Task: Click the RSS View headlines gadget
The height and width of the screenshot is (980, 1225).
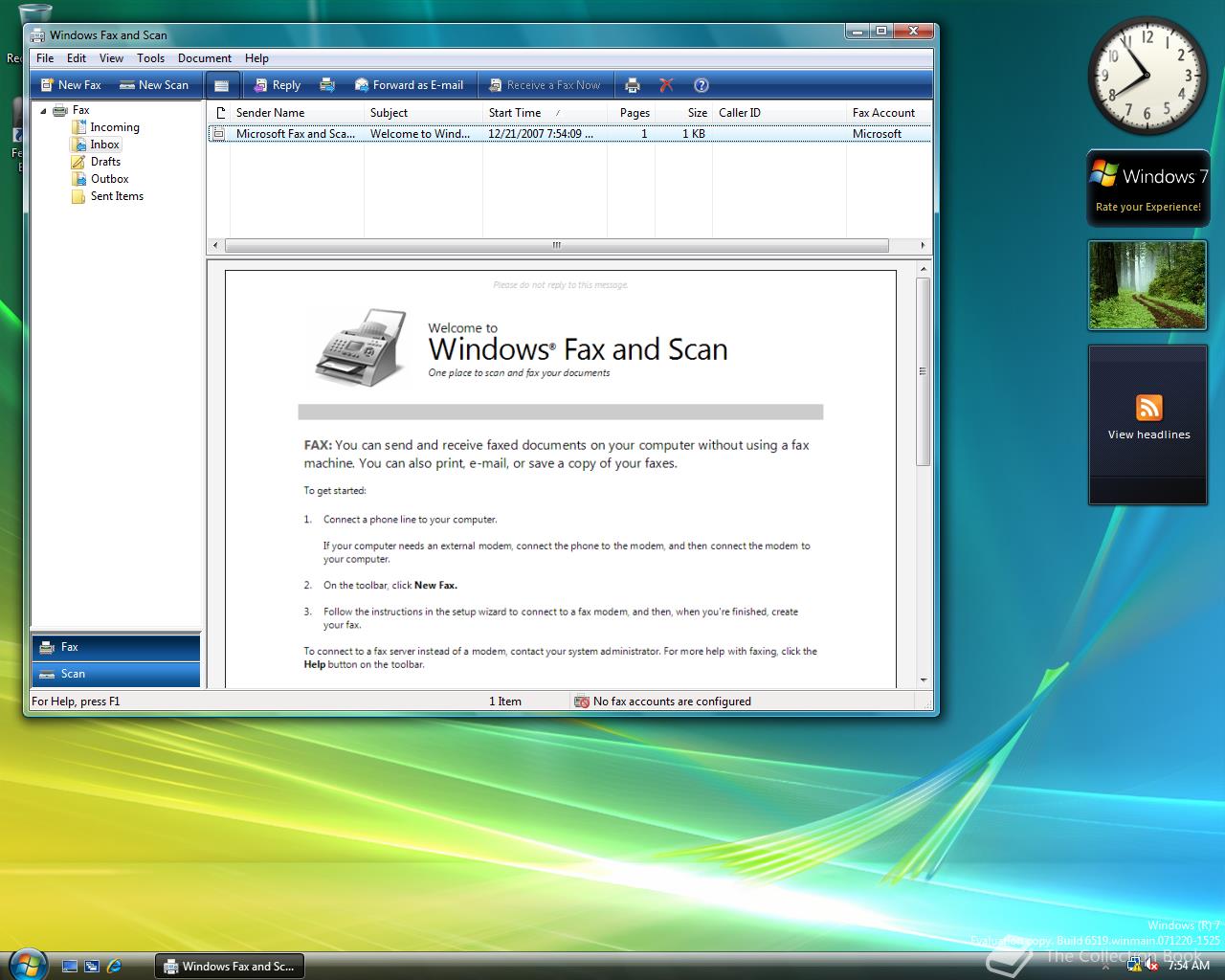Action: click(1148, 424)
